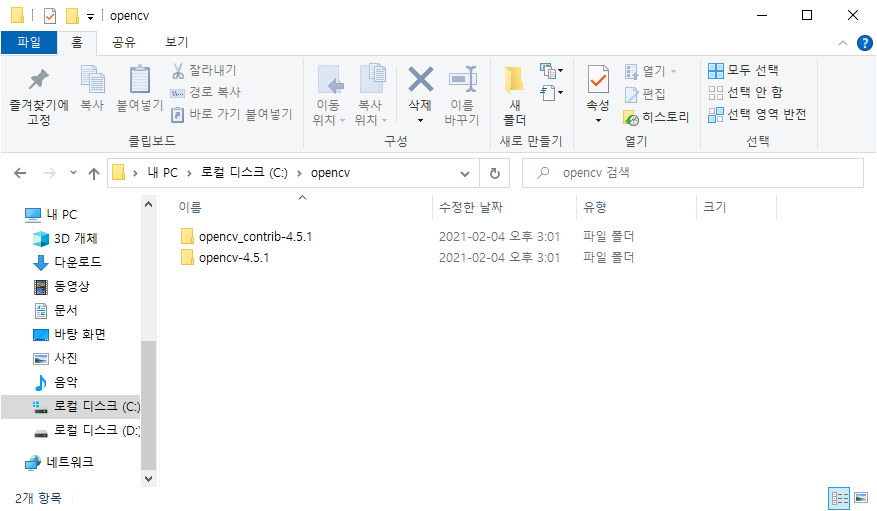Click the navigation pane scroll up arrow
Image resolution: width=877 pixels, height=511 pixels.
148,205
